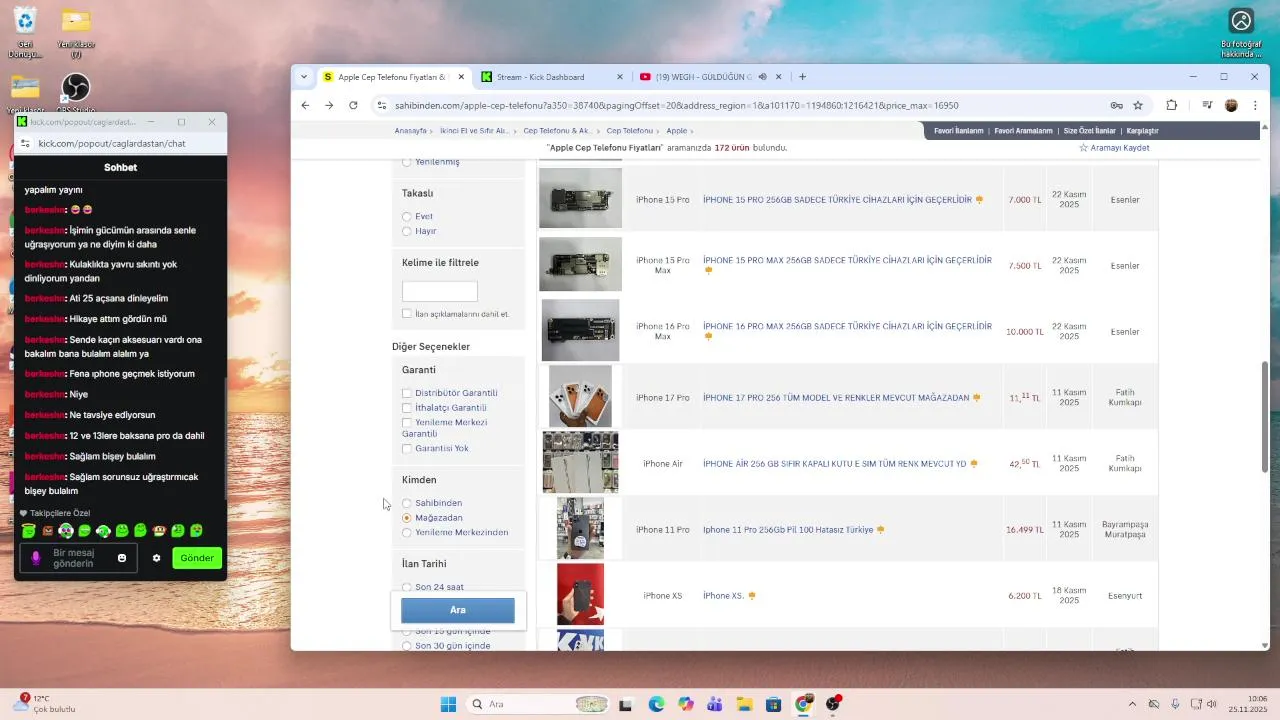Select the headphones green emote in chat
The image size is (1280, 720).
(x=103, y=530)
